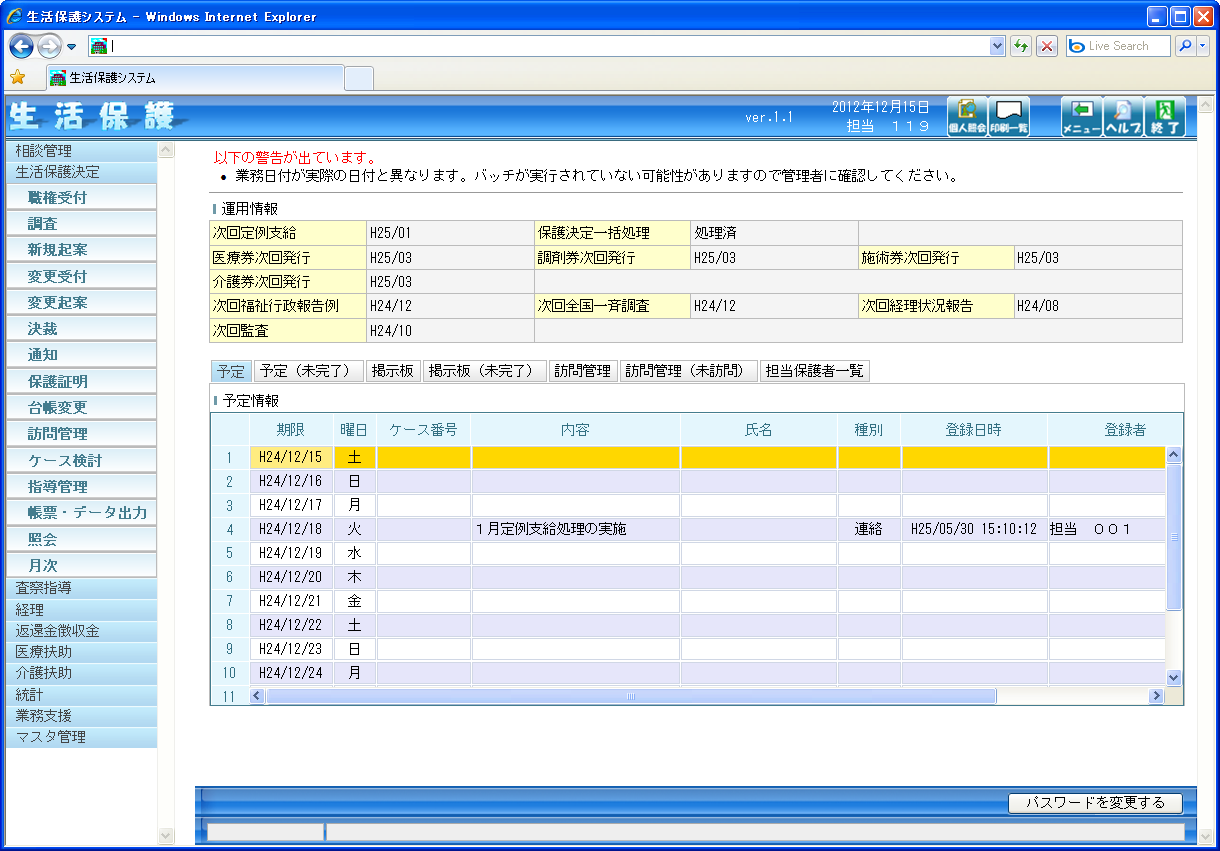Open ケース検討 from the sidebar
This screenshot has height=851, width=1220.
tap(81, 461)
